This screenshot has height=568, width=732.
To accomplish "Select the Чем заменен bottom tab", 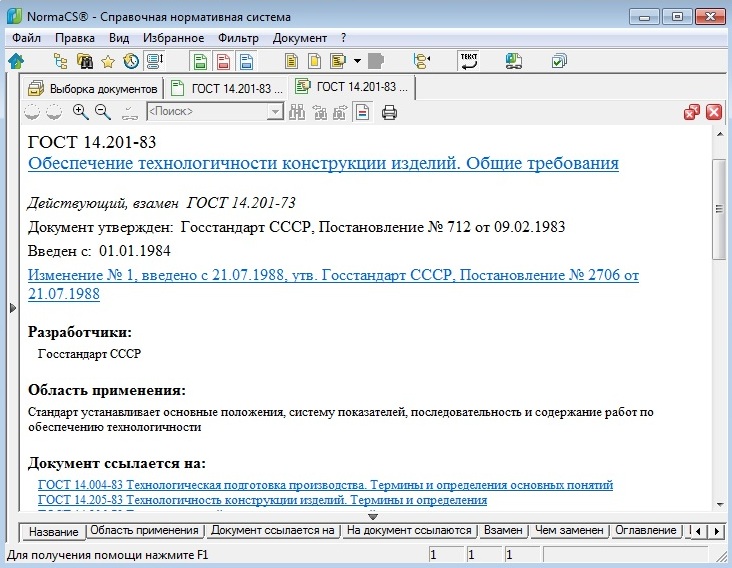I will point(569,531).
